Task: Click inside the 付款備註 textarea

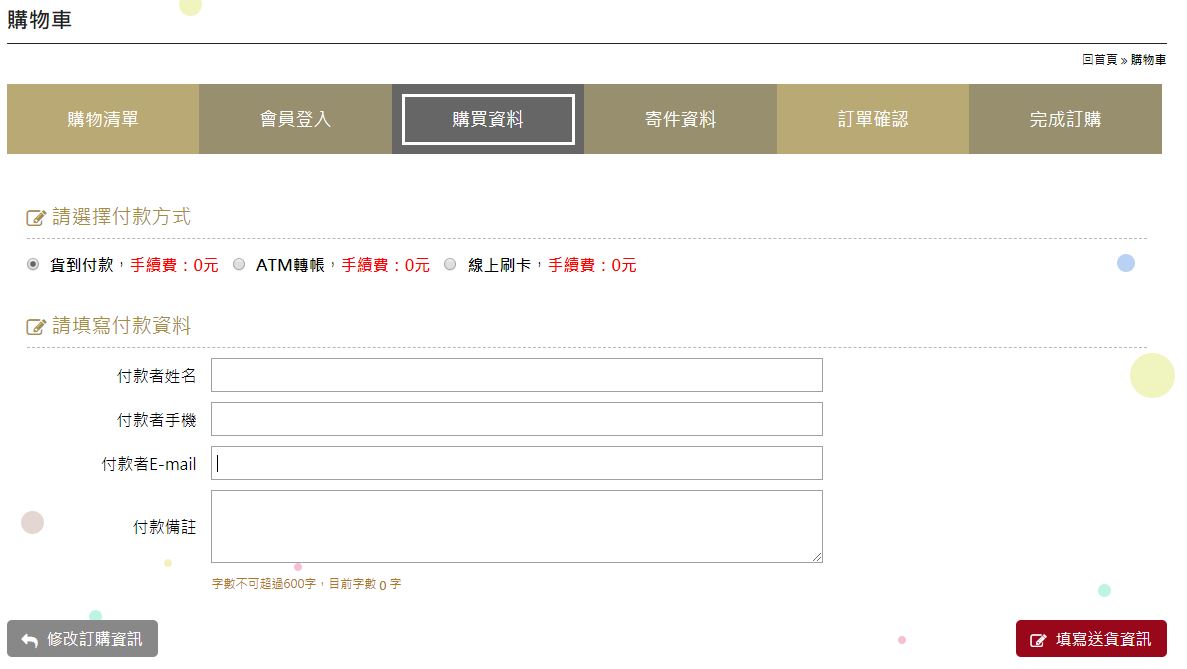Action: (x=516, y=526)
